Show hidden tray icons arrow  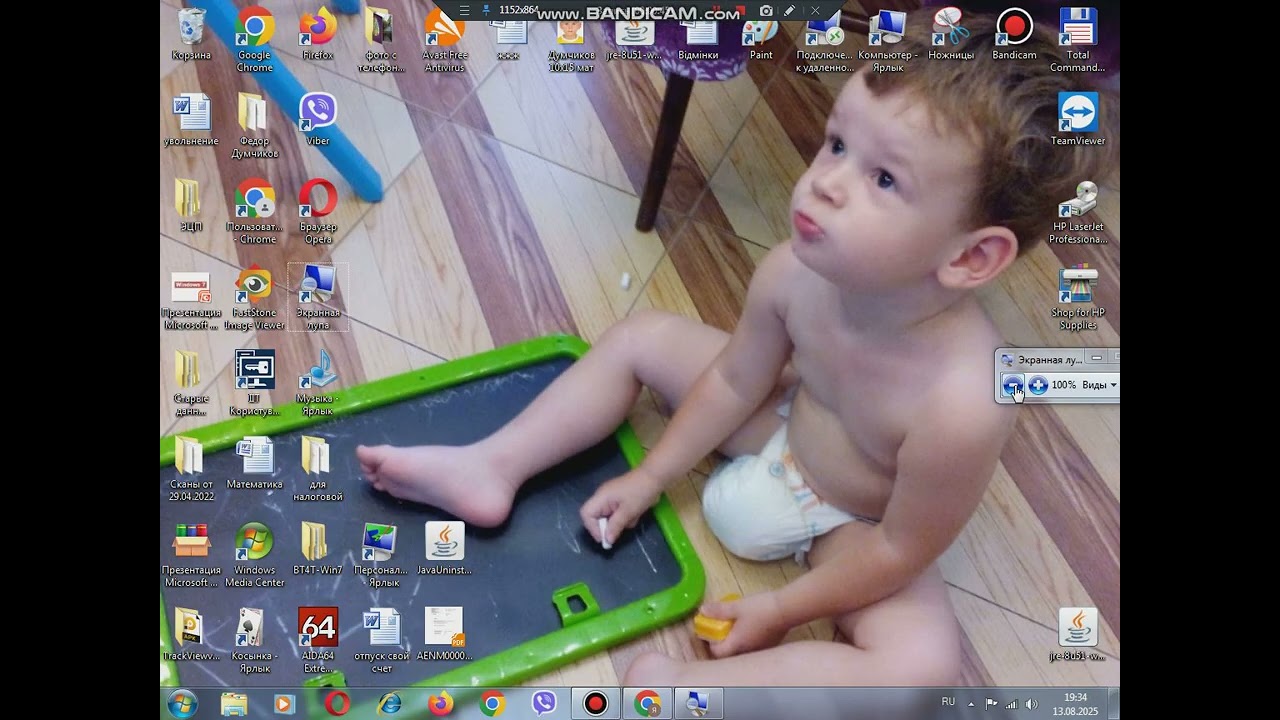pos(971,704)
